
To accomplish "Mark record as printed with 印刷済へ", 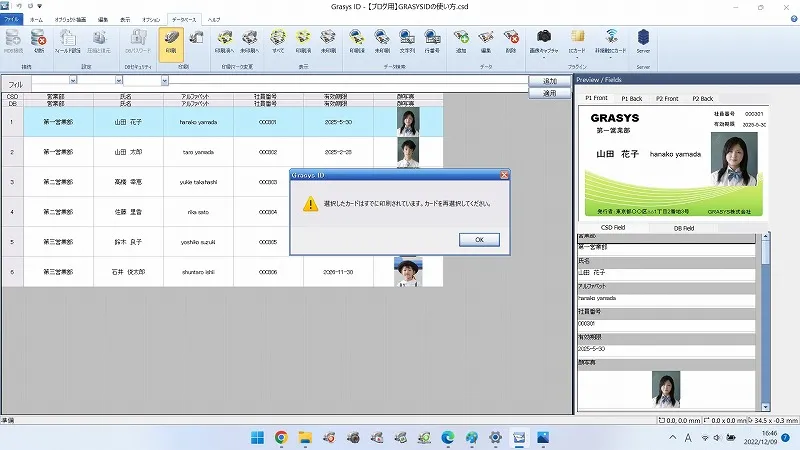I will [224, 41].
